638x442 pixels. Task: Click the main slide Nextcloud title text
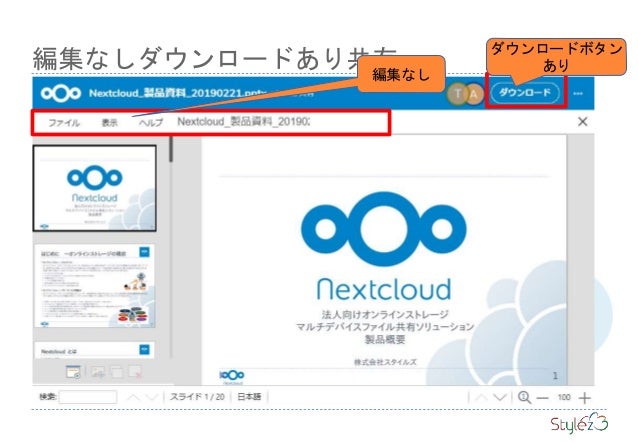pos(384,289)
